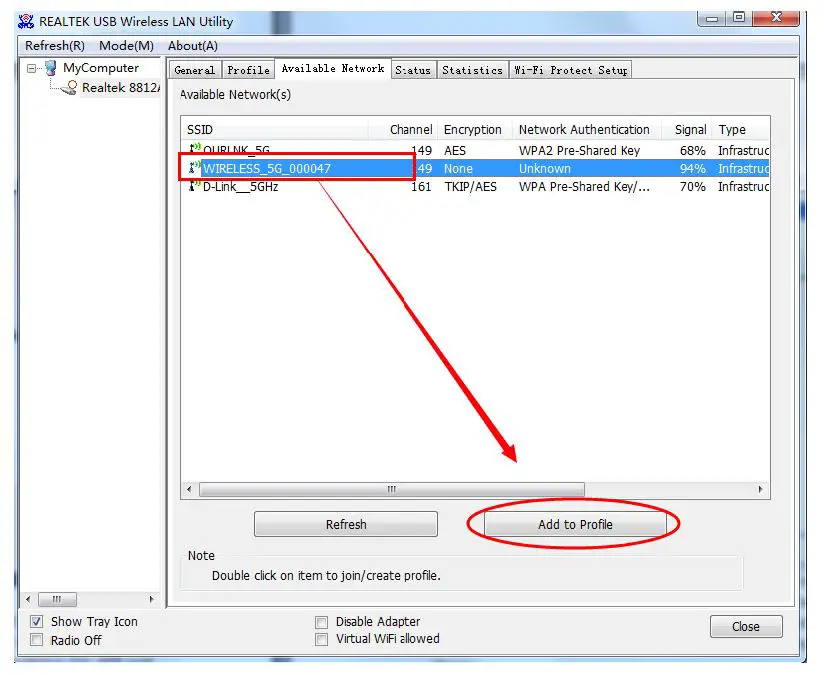
Task: Open the About(A) menu
Action: pyautogui.click(x=192, y=46)
